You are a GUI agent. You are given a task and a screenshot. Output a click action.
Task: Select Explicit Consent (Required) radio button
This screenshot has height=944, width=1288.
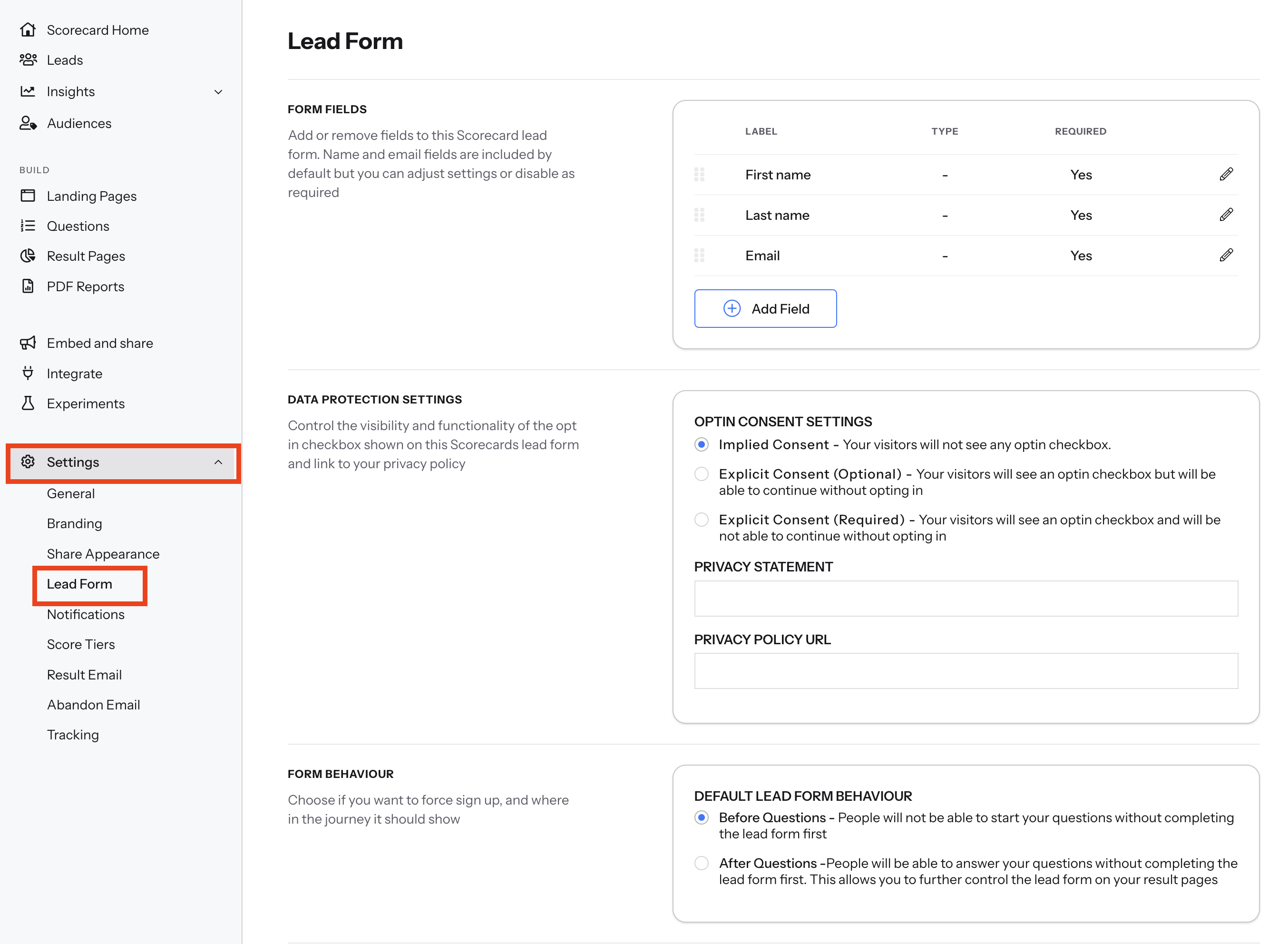(x=702, y=520)
